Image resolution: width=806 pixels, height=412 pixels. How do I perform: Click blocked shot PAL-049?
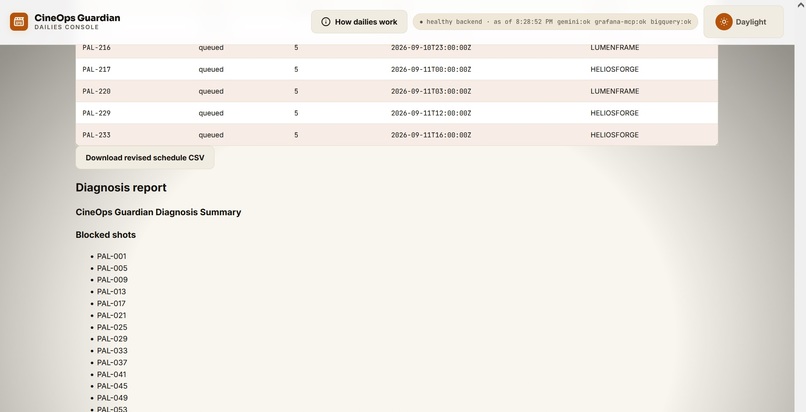click(x=112, y=398)
